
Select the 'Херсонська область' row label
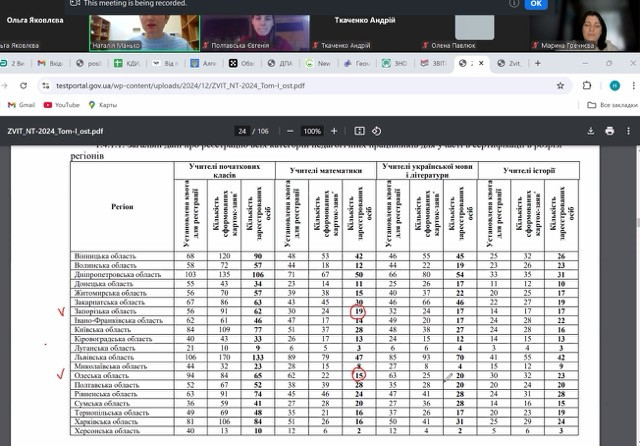coord(107,431)
